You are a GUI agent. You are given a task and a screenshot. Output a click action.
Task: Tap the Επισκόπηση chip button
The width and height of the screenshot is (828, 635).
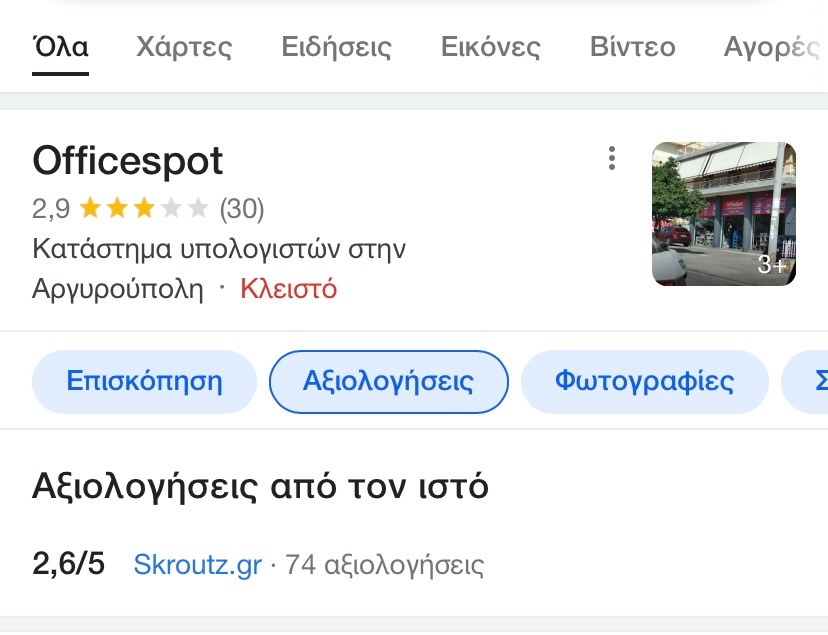click(144, 381)
